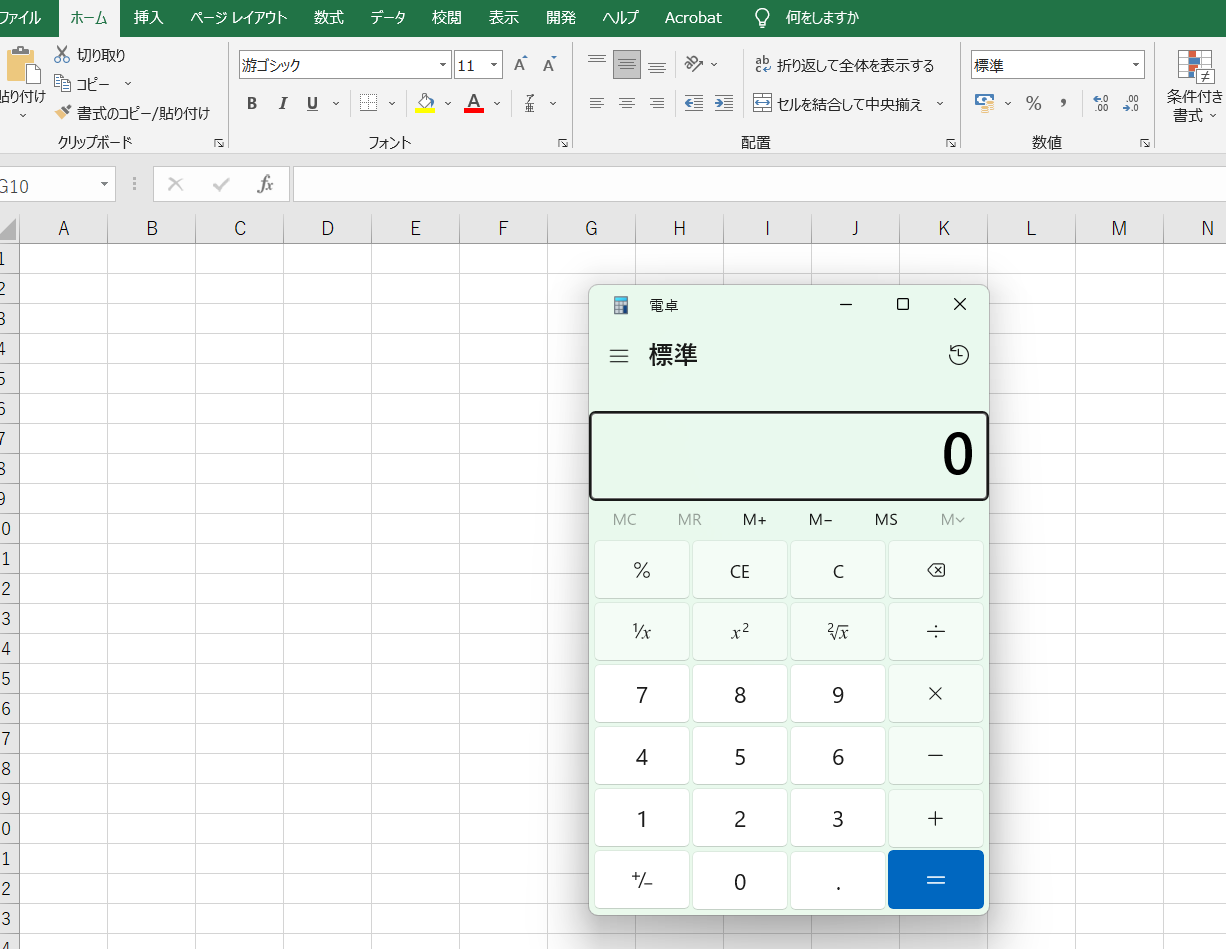
Task: Open the copy options dropdown arrow
Action: point(128,84)
